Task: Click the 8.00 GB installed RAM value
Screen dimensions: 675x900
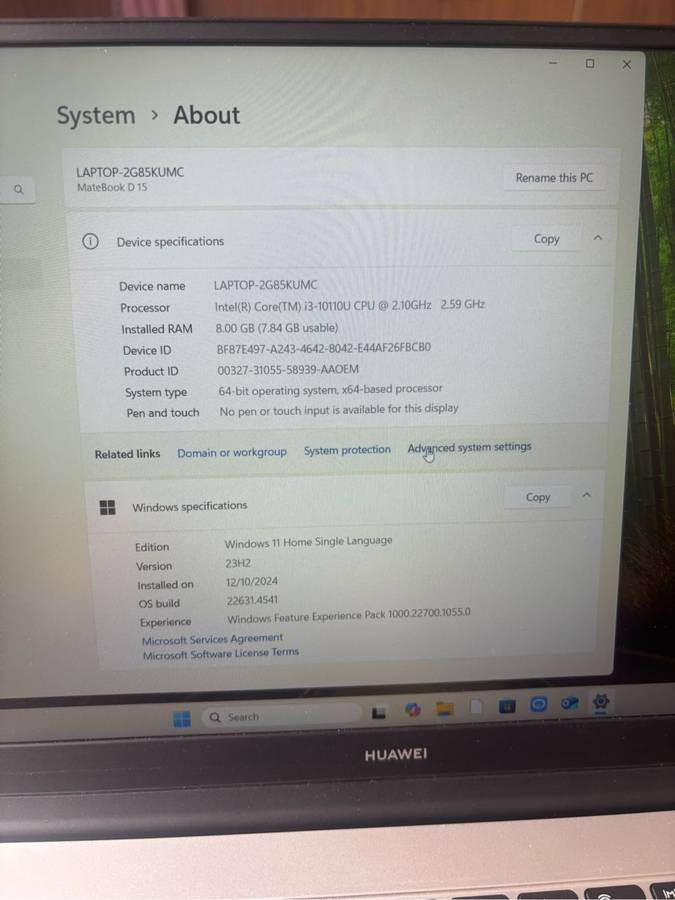Action: [277, 328]
